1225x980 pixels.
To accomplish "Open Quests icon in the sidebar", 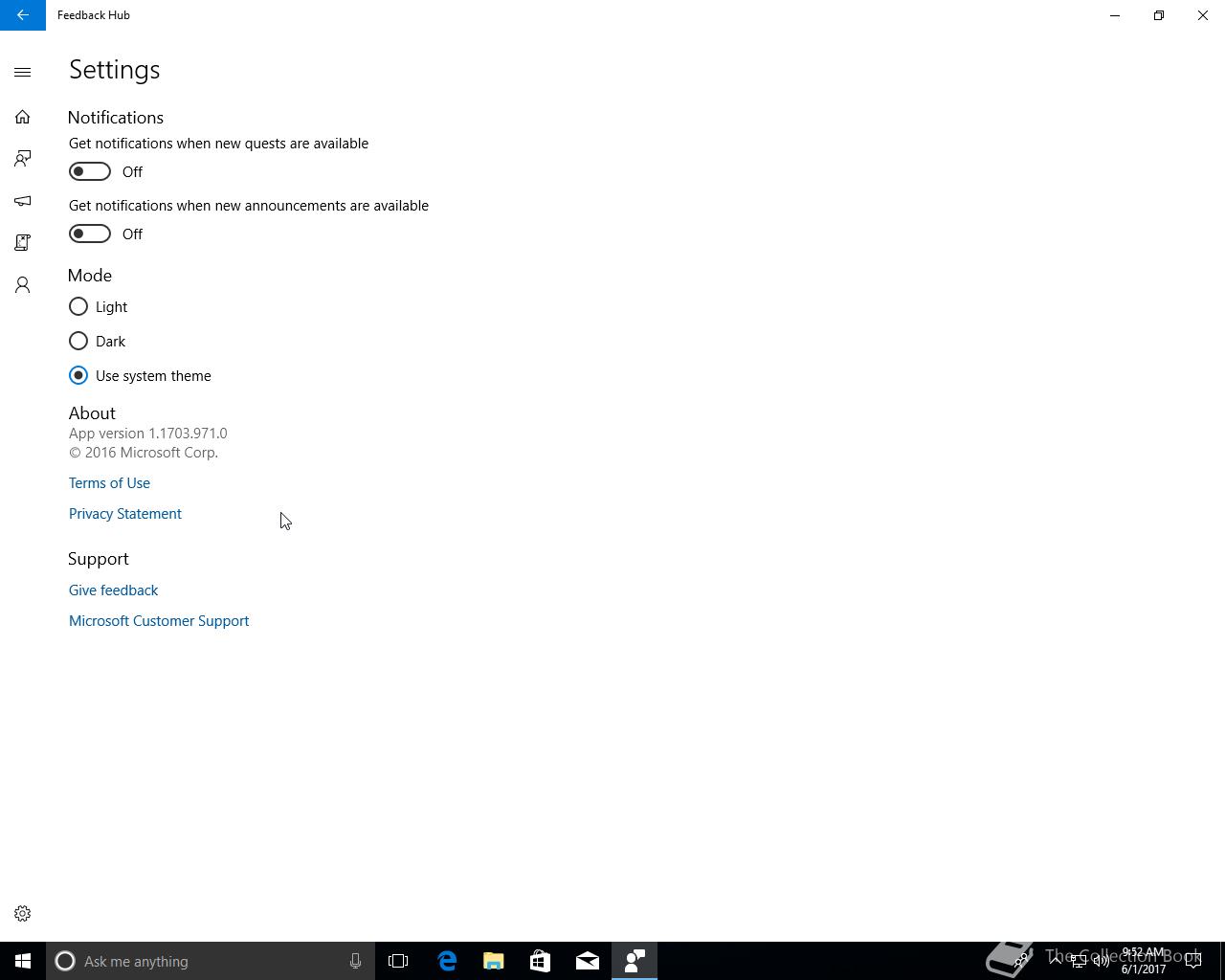I will tap(23, 243).
